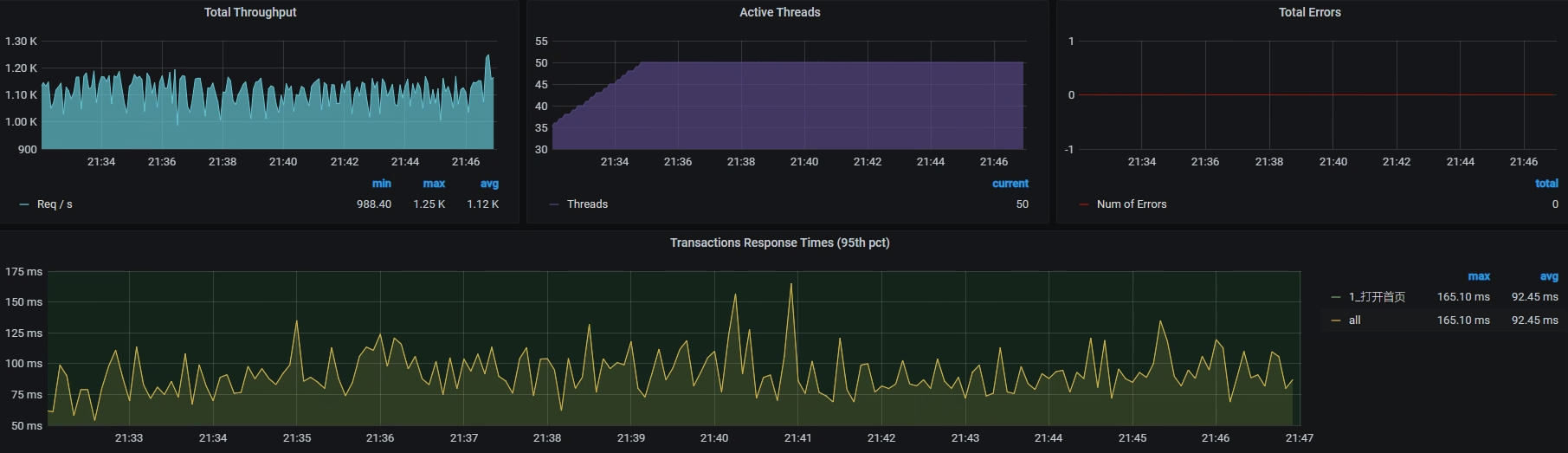Image resolution: width=1568 pixels, height=453 pixels.
Task: Sort Throughput legend by avg column
Action: pyautogui.click(x=489, y=184)
